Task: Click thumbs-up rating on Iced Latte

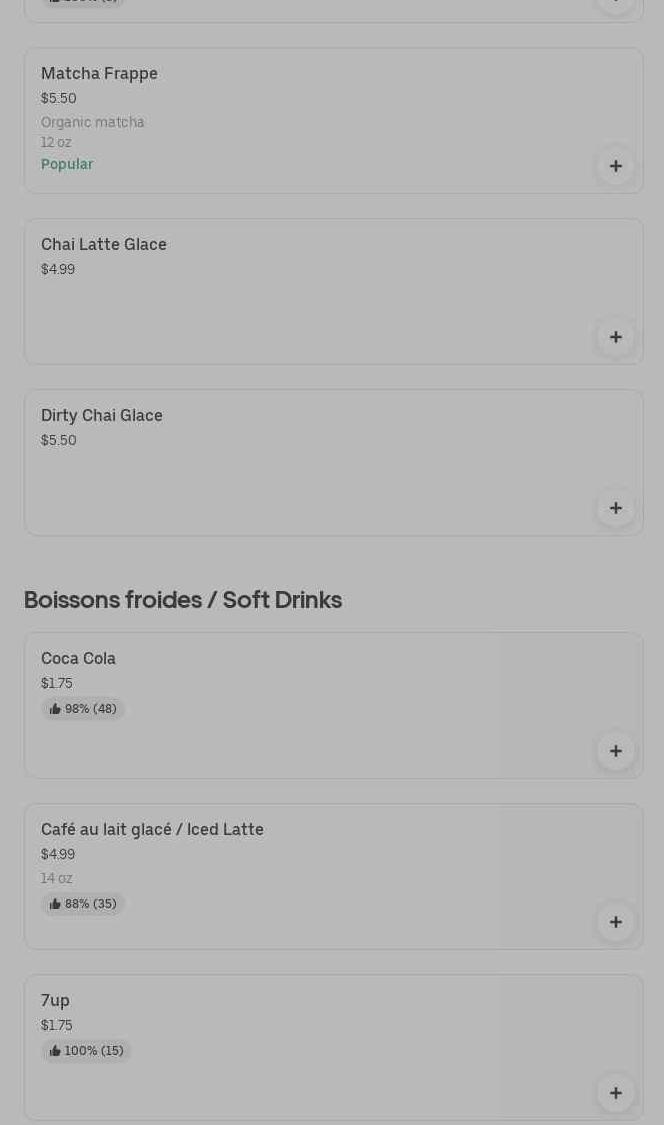Action: (x=83, y=904)
